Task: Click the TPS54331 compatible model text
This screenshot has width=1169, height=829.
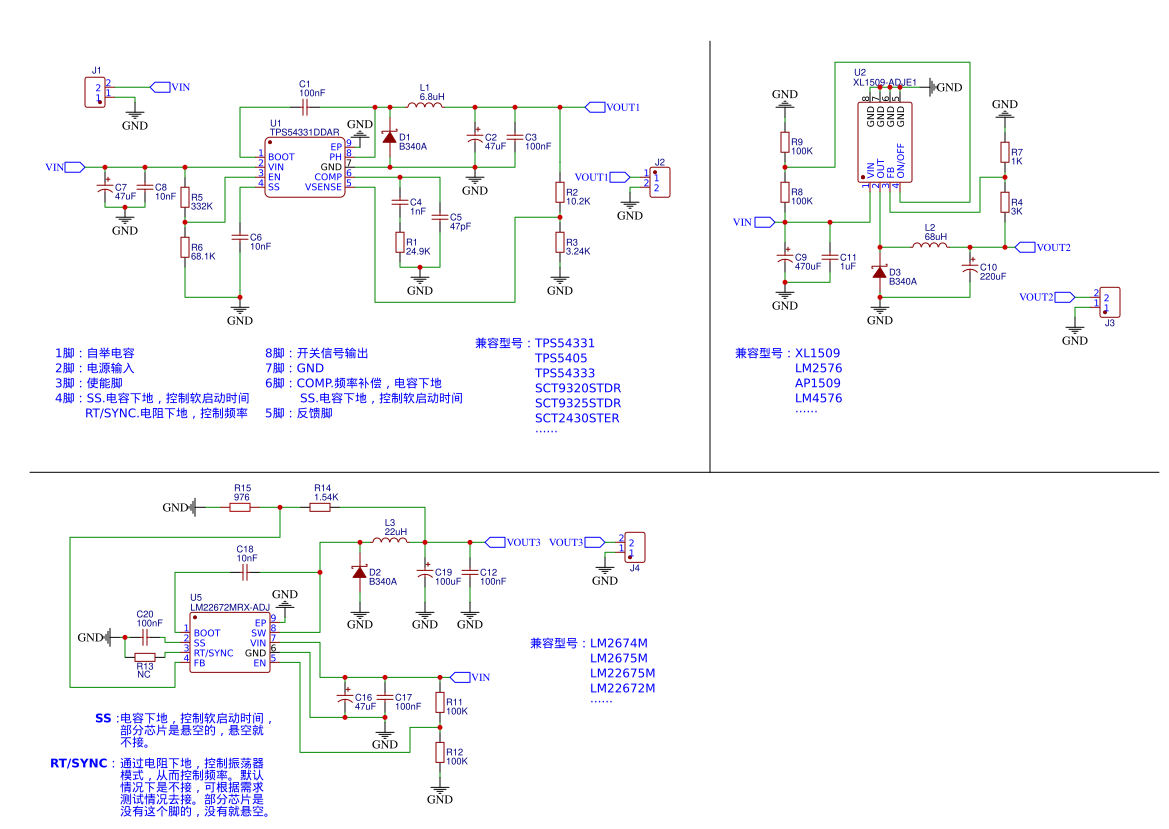Action: [x=565, y=343]
